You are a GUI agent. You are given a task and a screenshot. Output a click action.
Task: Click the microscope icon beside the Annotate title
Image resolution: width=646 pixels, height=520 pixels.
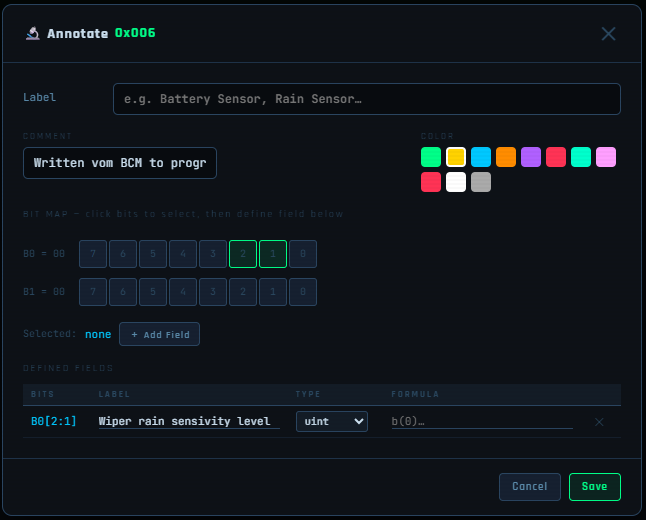(32, 34)
